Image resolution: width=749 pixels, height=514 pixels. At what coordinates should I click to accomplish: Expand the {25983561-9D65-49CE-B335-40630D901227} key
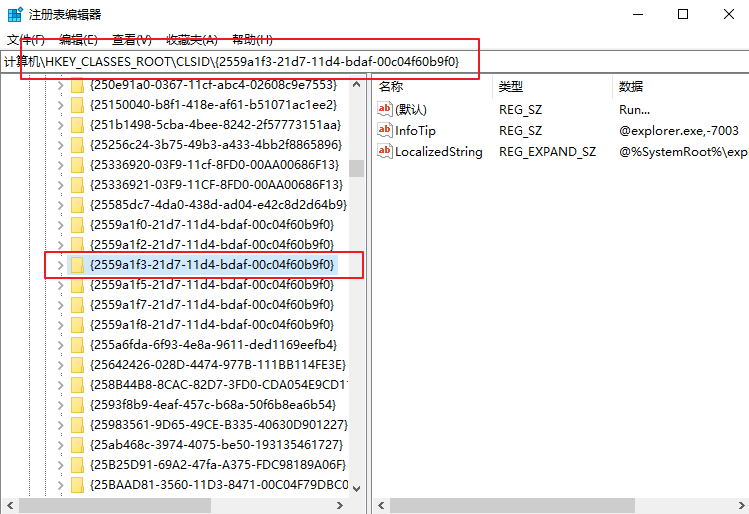pyautogui.click(x=59, y=425)
